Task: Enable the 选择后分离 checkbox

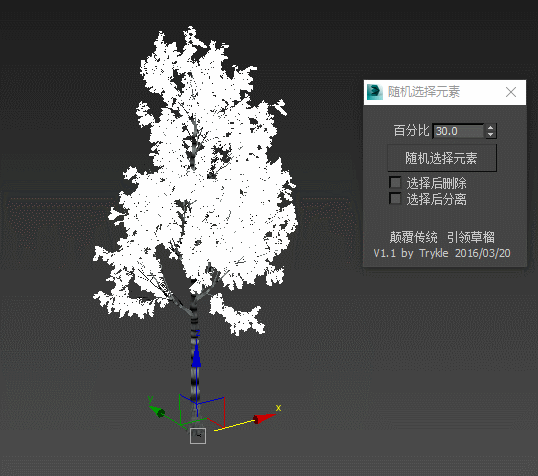Action: pyautogui.click(x=395, y=198)
